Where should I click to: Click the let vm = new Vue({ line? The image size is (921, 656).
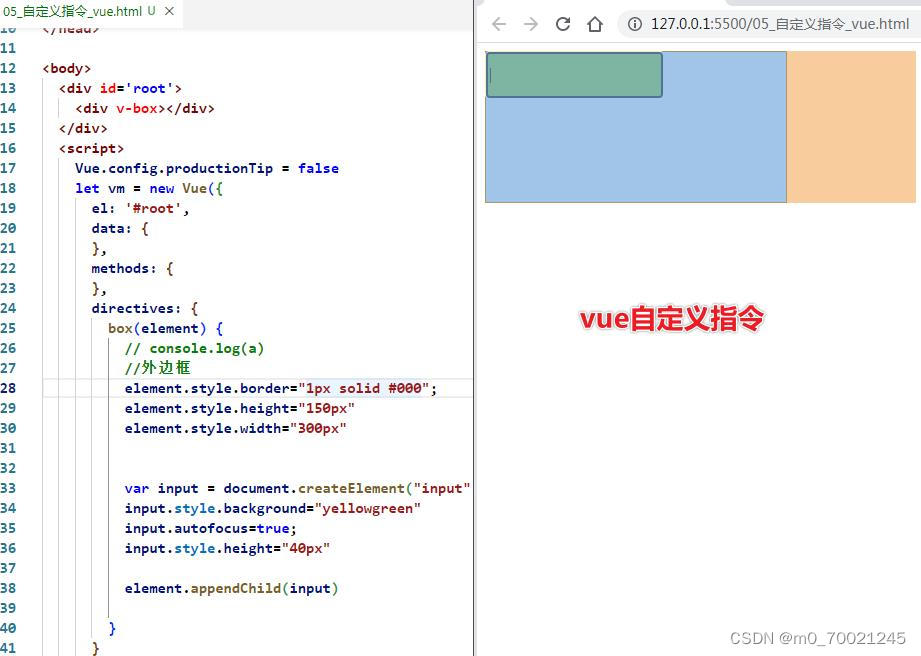tap(149, 189)
